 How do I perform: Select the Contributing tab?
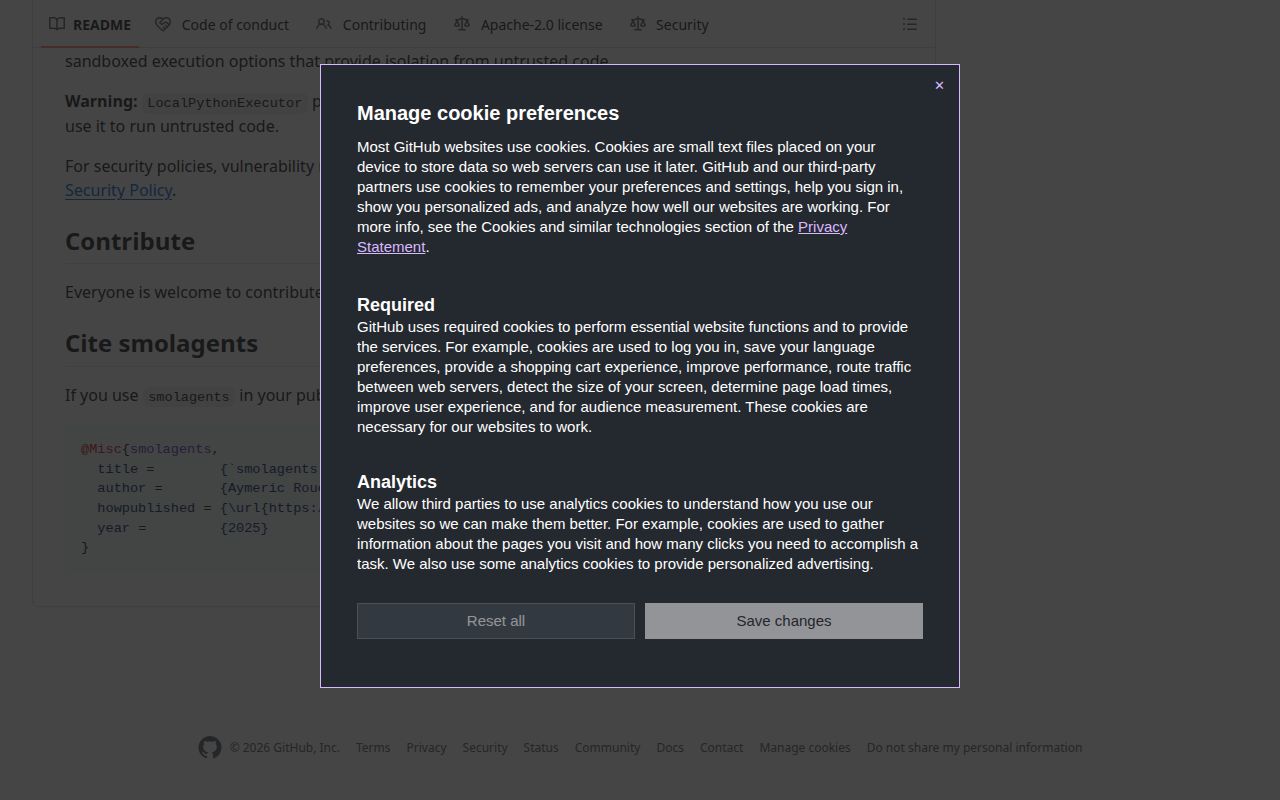pos(371,24)
